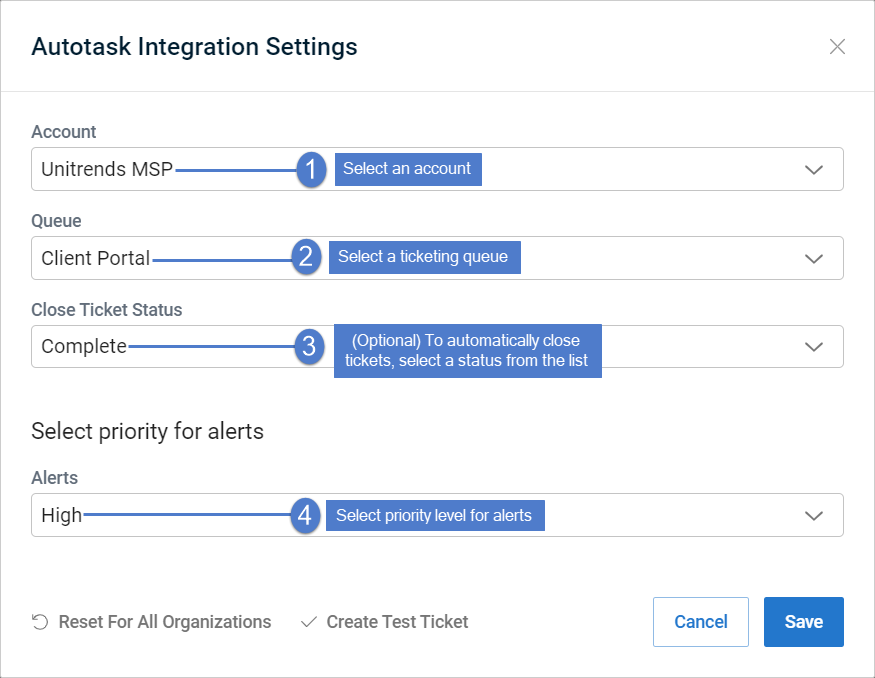Cancel the settings changes
The width and height of the screenshot is (875, 678).
click(701, 622)
